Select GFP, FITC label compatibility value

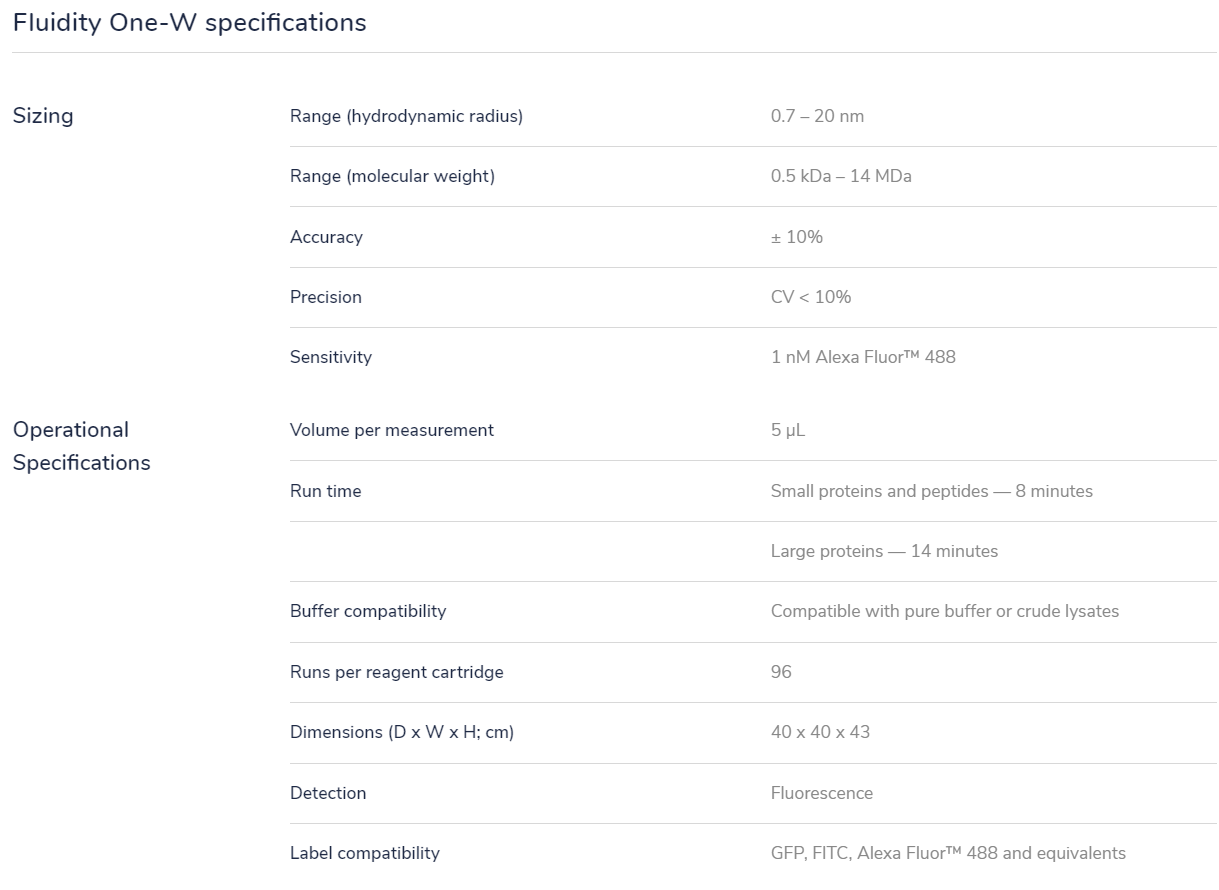click(948, 853)
